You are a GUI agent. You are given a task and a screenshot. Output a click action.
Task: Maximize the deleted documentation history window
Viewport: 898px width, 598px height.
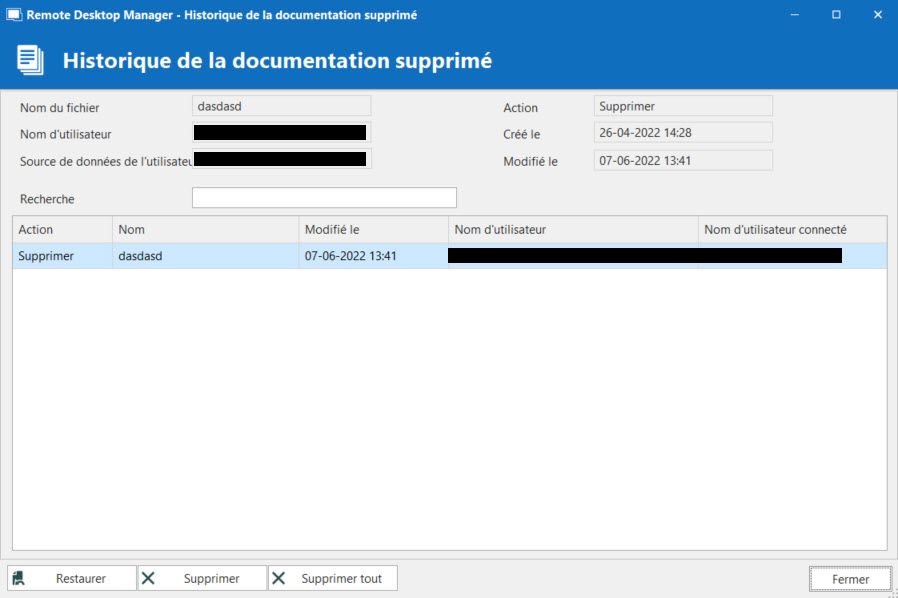coord(836,15)
